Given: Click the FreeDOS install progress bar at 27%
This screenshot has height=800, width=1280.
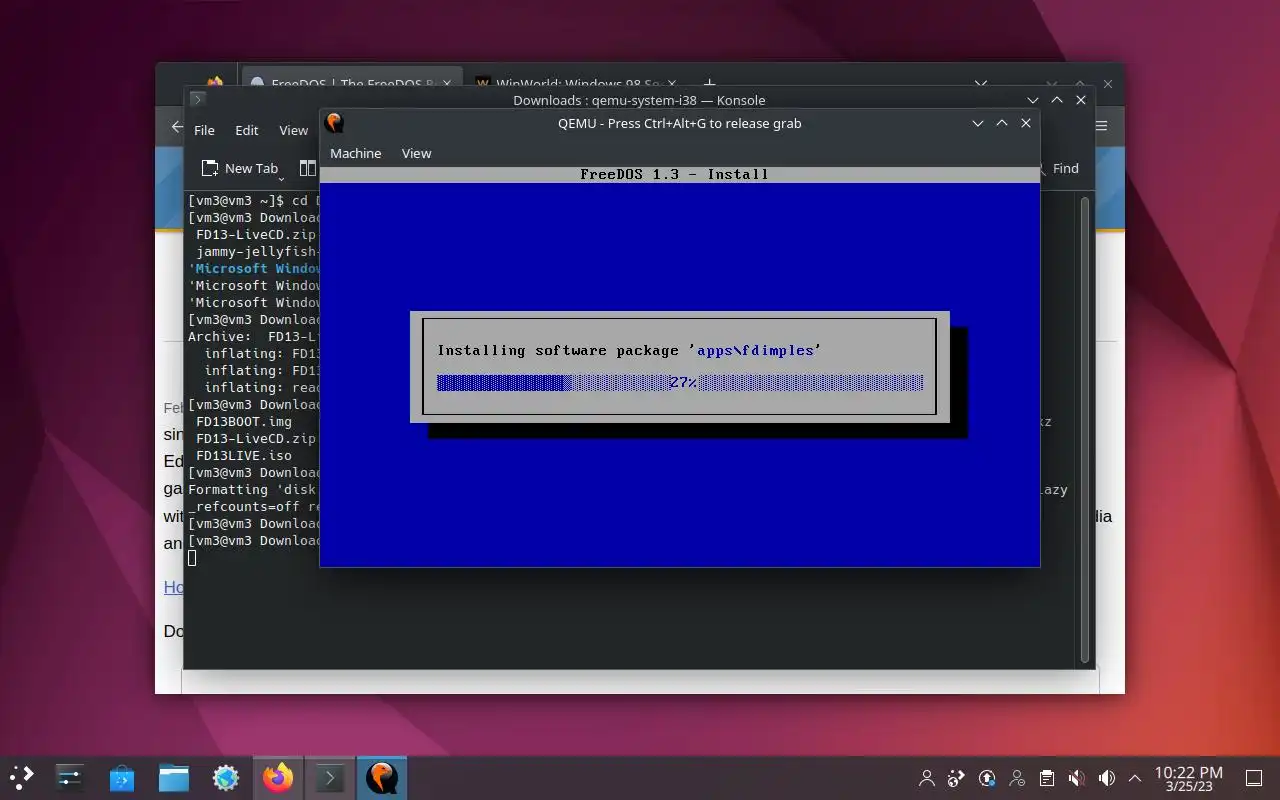Looking at the screenshot, I should pyautogui.click(x=680, y=383).
